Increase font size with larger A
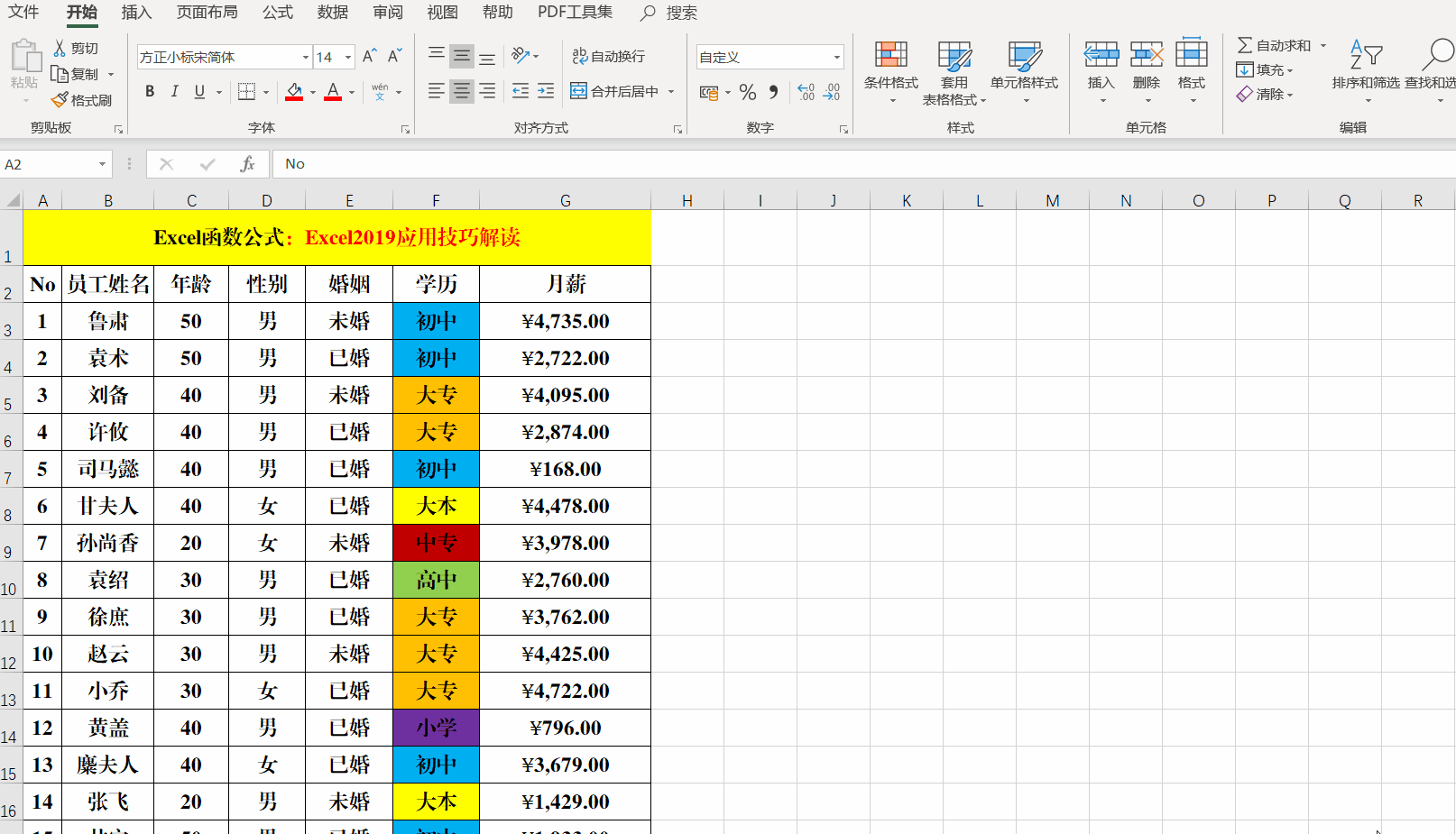This screenshot has height=834, width=1456. (369, 57)
